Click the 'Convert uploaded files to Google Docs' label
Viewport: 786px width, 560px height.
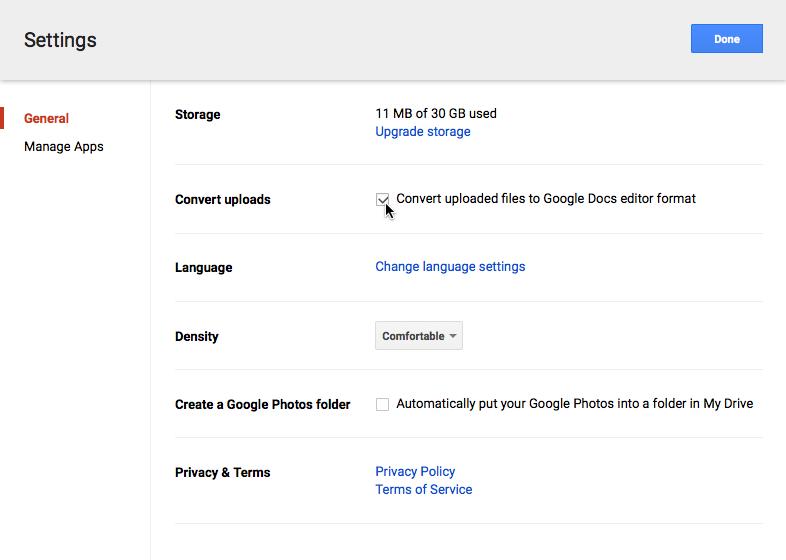coord(545,198)
